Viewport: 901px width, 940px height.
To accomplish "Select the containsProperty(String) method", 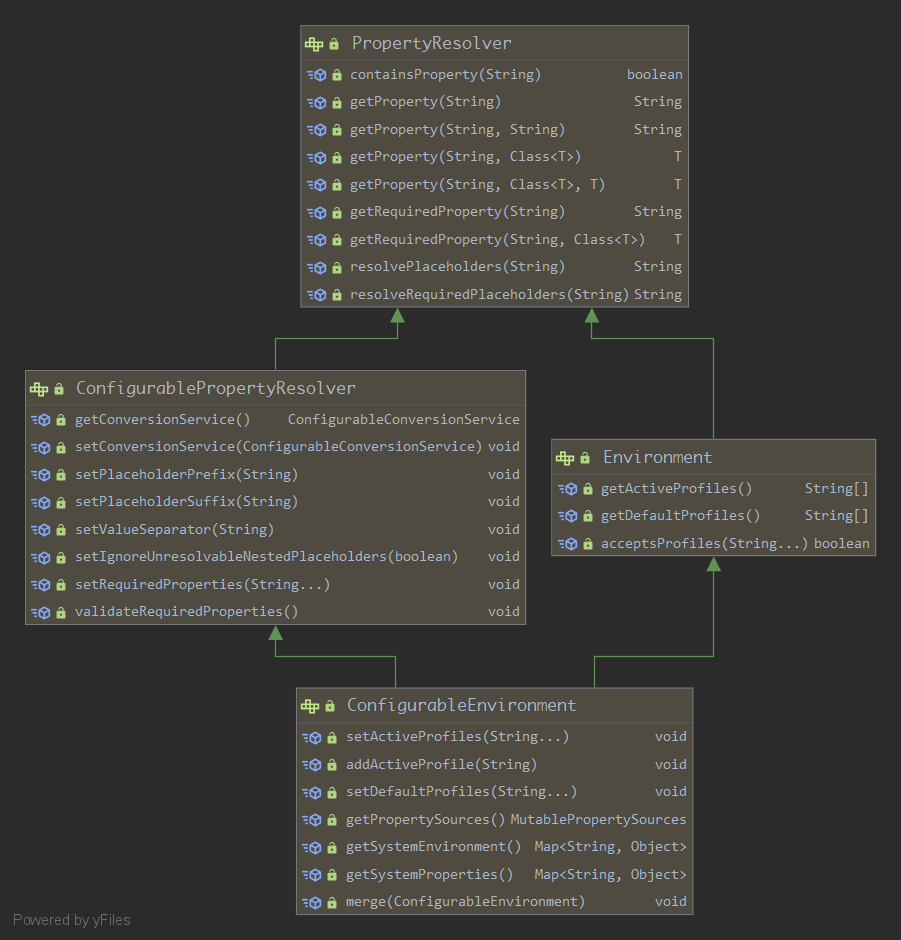I will click(x=445, y=74).
